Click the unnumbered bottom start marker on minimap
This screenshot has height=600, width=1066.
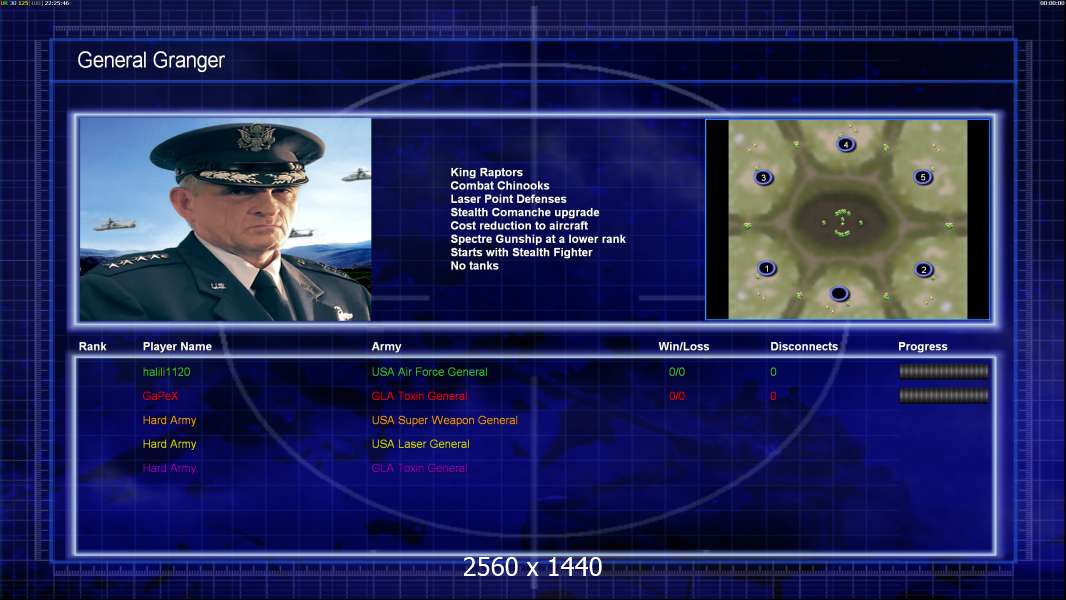(840, 294)
